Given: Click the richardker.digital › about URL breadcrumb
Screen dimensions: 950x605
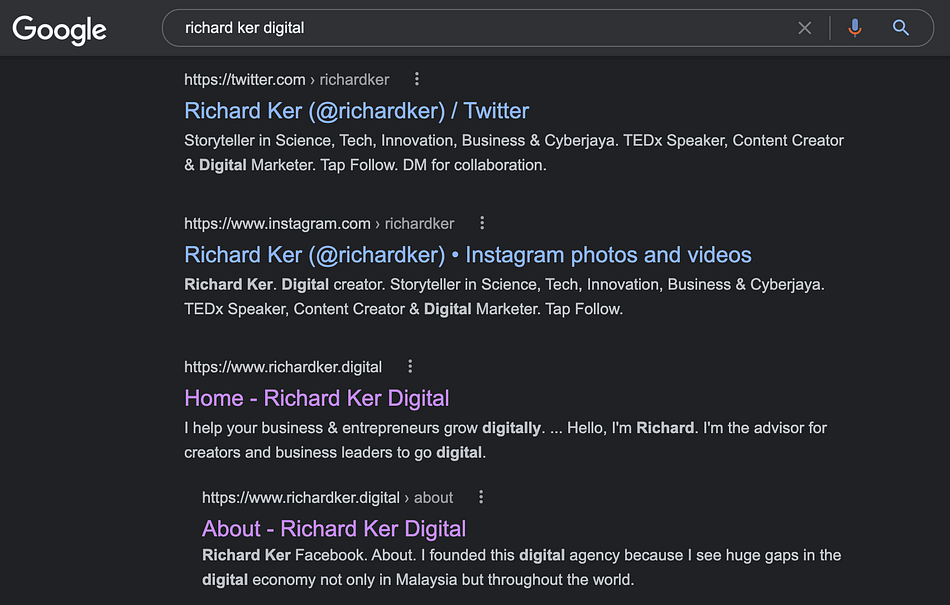Looking at the screenshot, I should [327, 498].
